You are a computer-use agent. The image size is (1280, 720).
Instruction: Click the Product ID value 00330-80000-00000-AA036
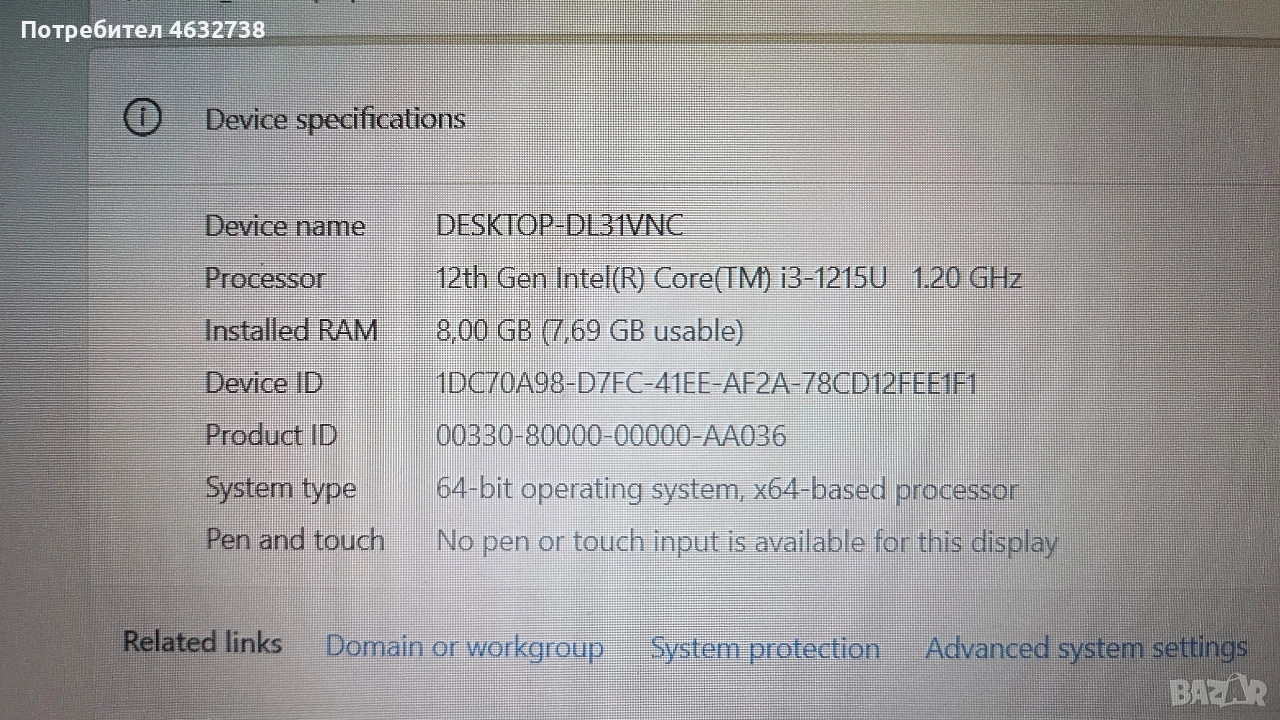click(x=611, y=436)
